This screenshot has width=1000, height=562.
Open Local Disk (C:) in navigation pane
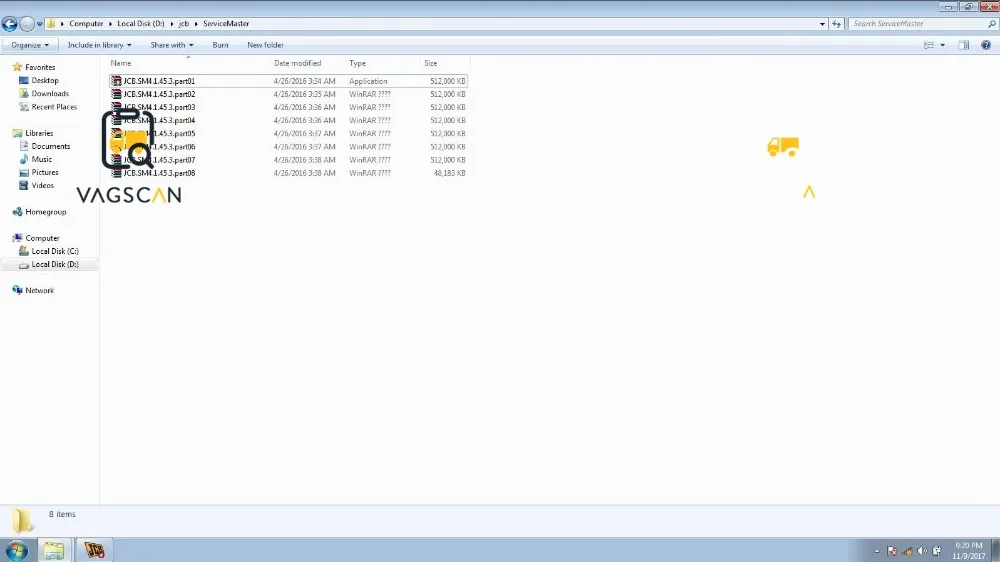click(55, 251)
